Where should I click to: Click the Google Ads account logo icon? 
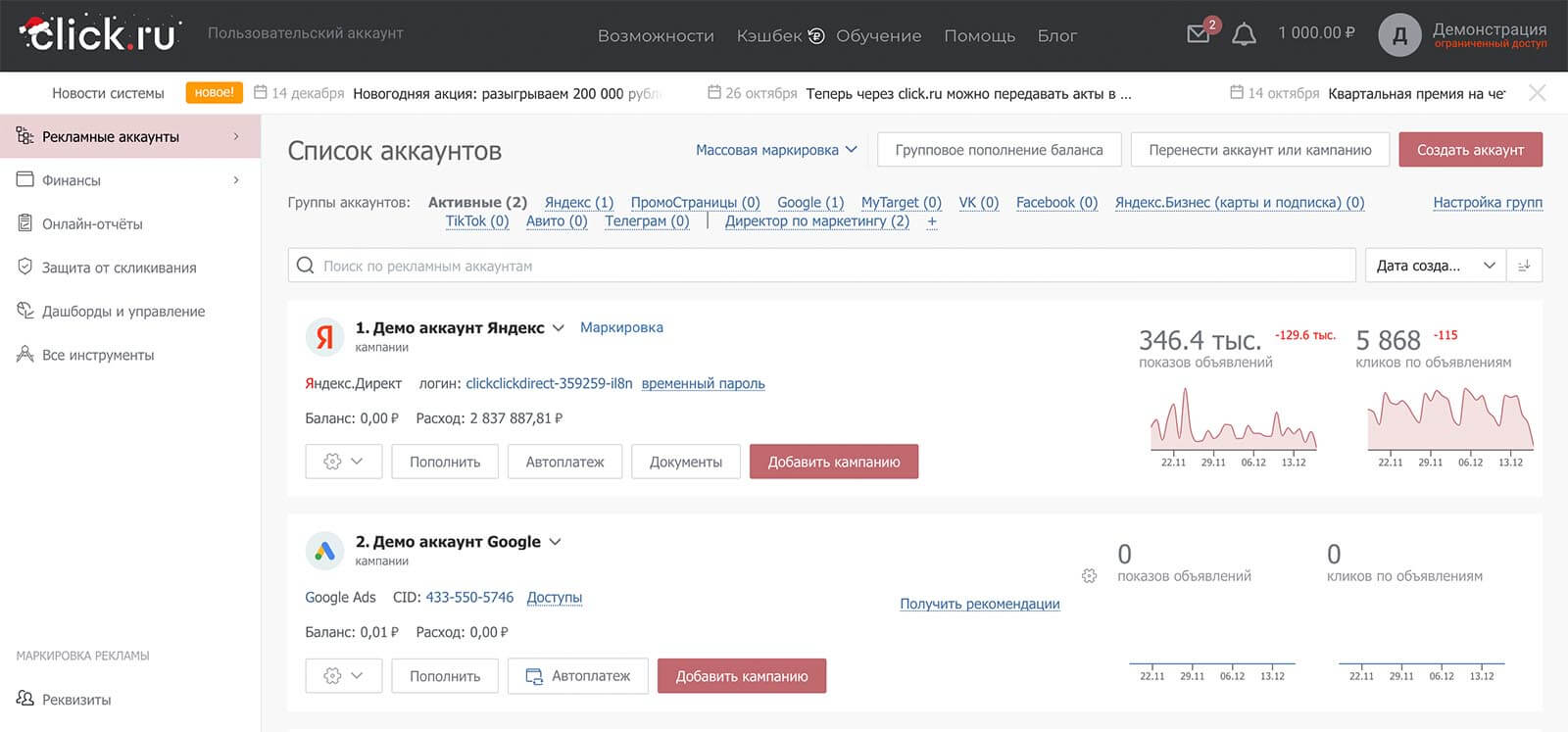coord(324,551)
